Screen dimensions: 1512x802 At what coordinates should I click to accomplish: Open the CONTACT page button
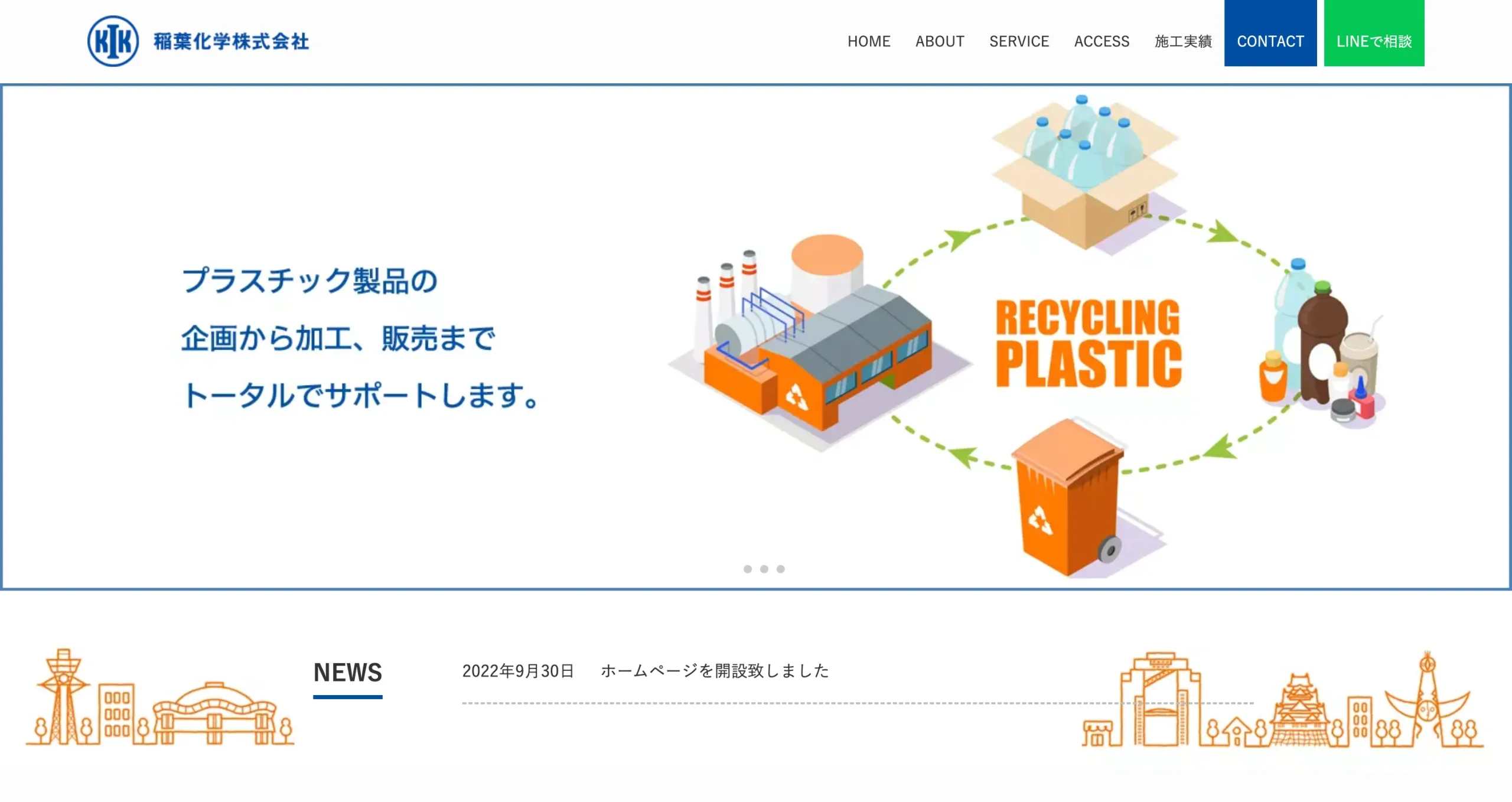click(x=1270, y=41)
